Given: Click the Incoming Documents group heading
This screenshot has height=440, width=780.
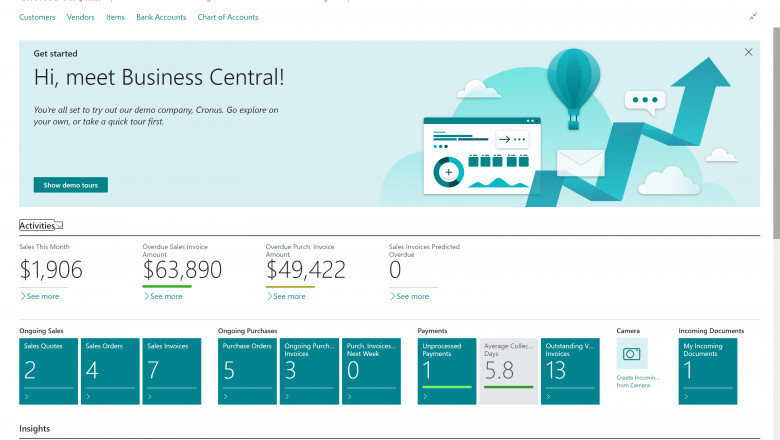Looking at the screenshot, I should click(711, 331).
